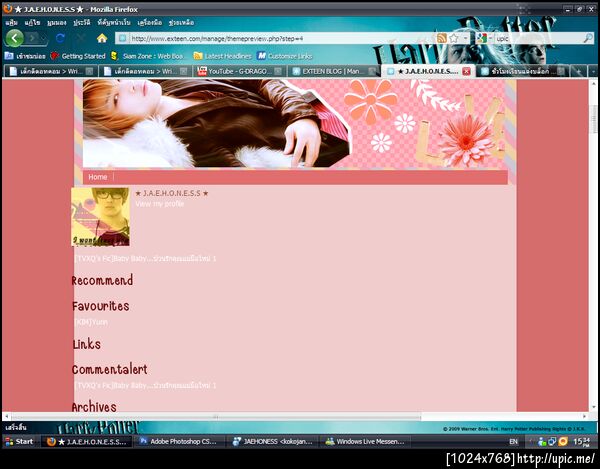Open the (KIM)Yum favourites link
The height and width of the screenshot is (469, 600).
point(91,322)
